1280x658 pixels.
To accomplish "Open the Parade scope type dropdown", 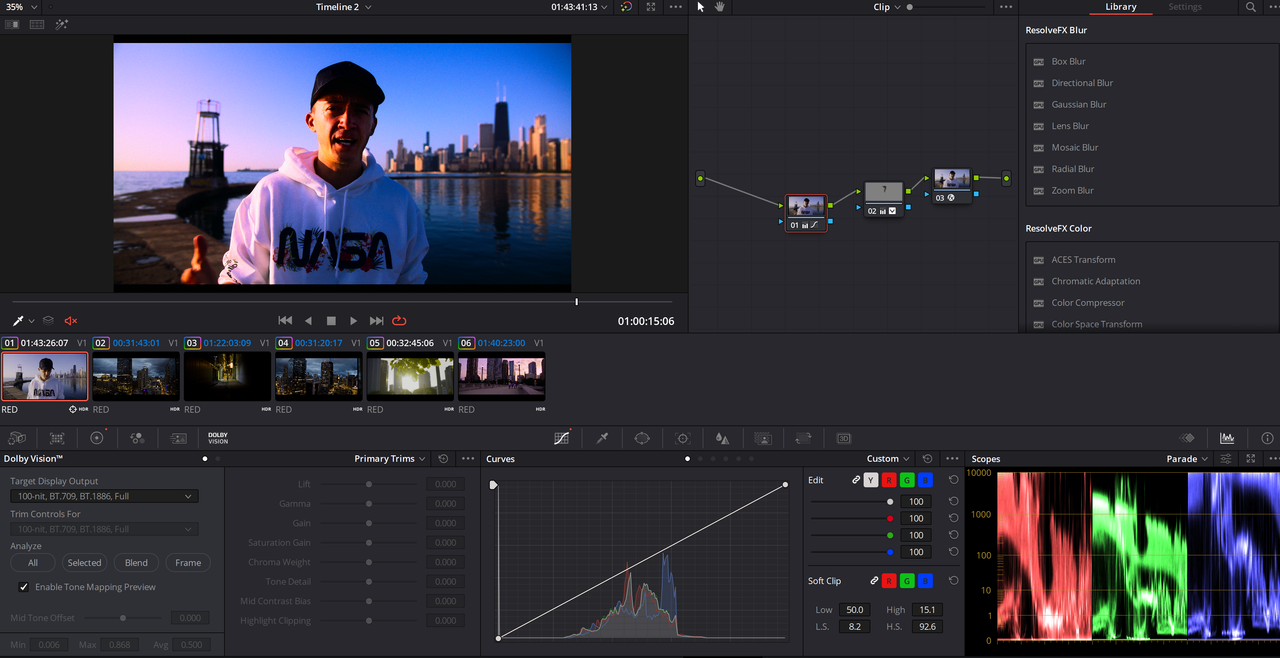I will (x=1189, y=459).
